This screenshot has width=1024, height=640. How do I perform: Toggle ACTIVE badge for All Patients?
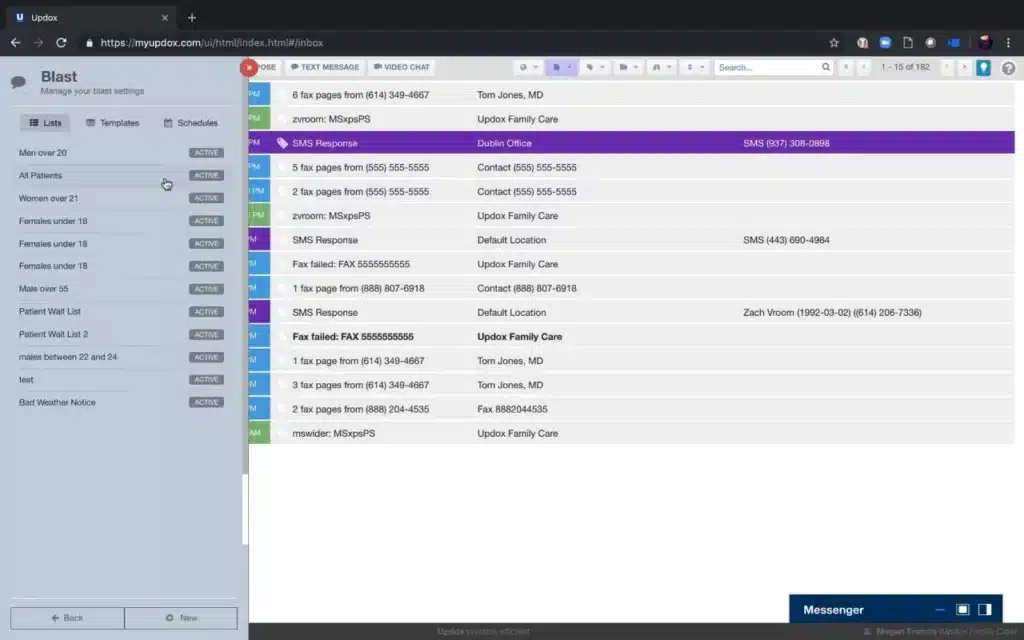click(206, 176)
